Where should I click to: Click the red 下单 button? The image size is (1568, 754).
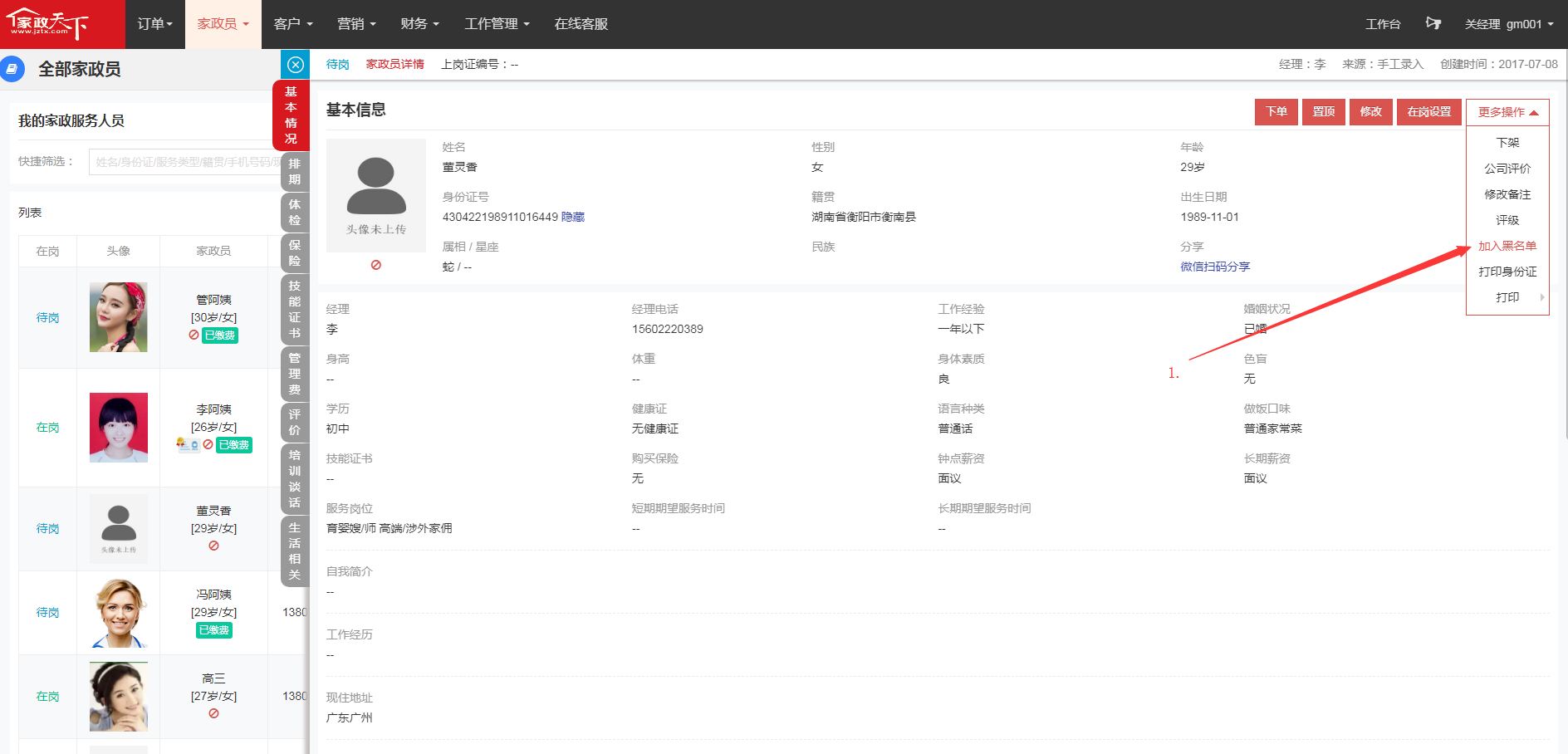[1276, 112]
